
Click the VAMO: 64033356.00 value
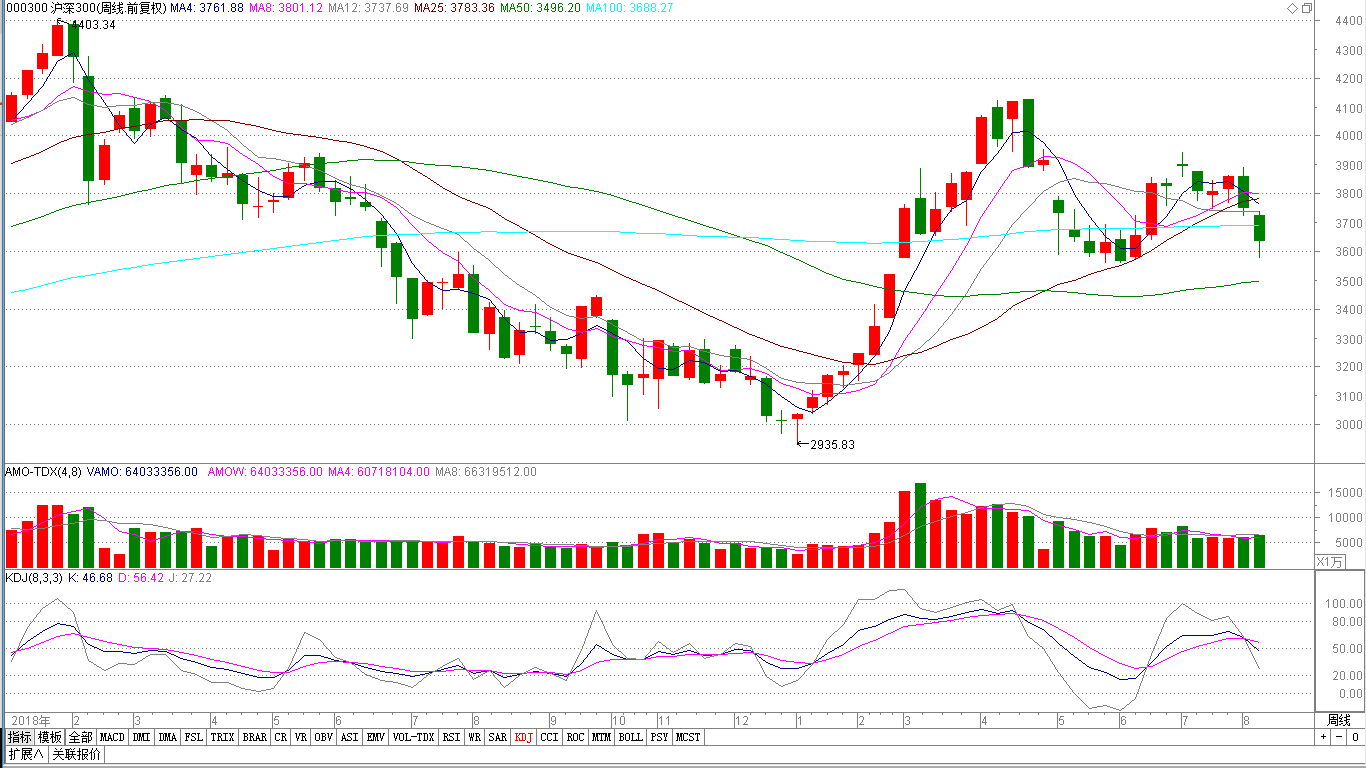143,472
